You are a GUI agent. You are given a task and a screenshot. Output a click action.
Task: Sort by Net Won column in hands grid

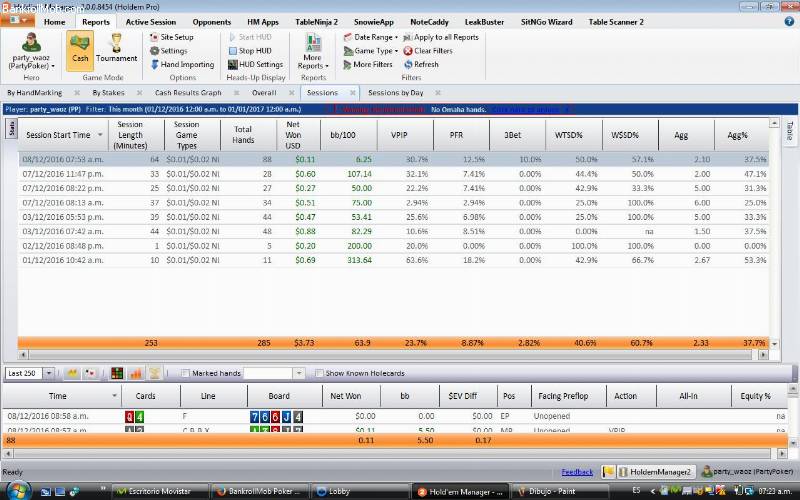[x=351, y=396]
